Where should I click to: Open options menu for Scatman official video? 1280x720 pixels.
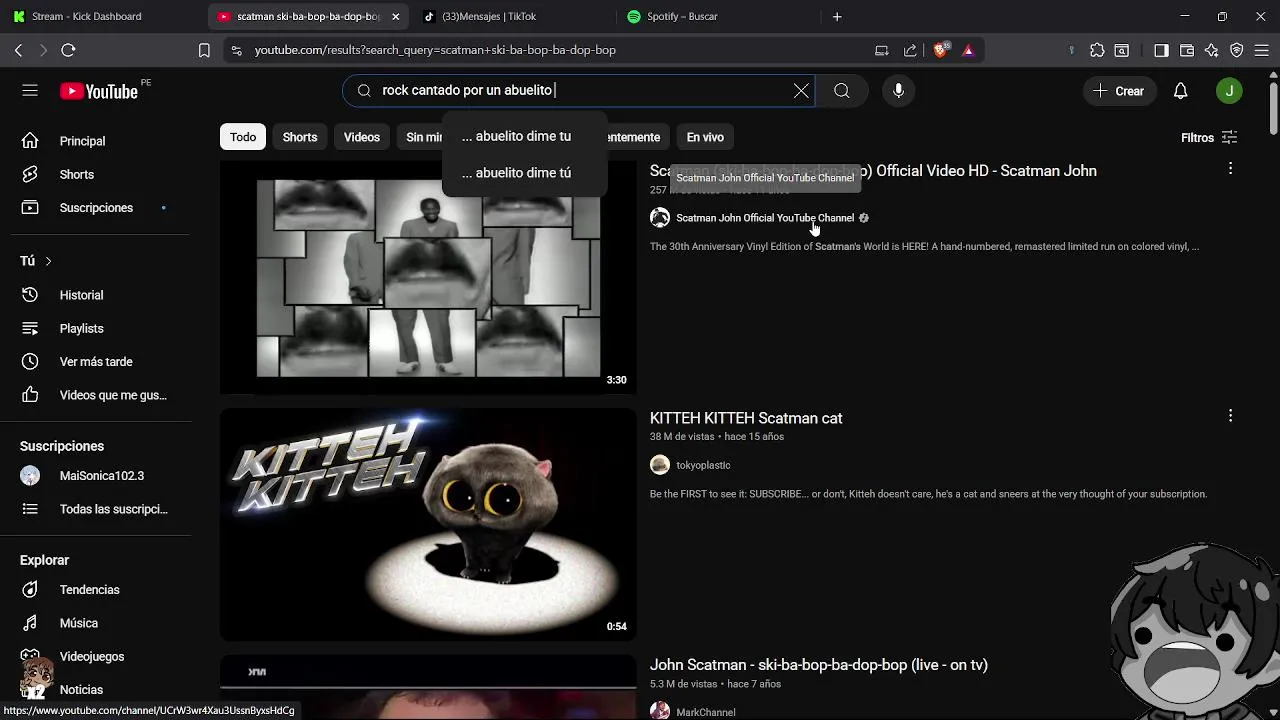pos(1230,169)
